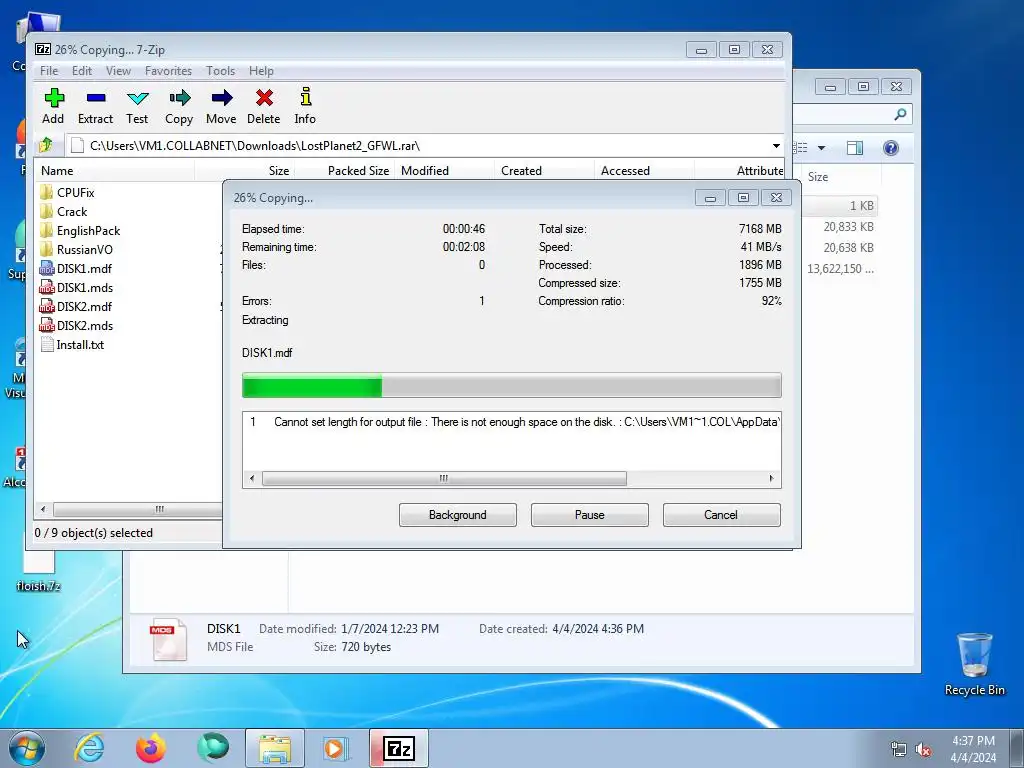Open the Windows Start menu
This screenshot has height=768, width=1024.
click(27, 748)
